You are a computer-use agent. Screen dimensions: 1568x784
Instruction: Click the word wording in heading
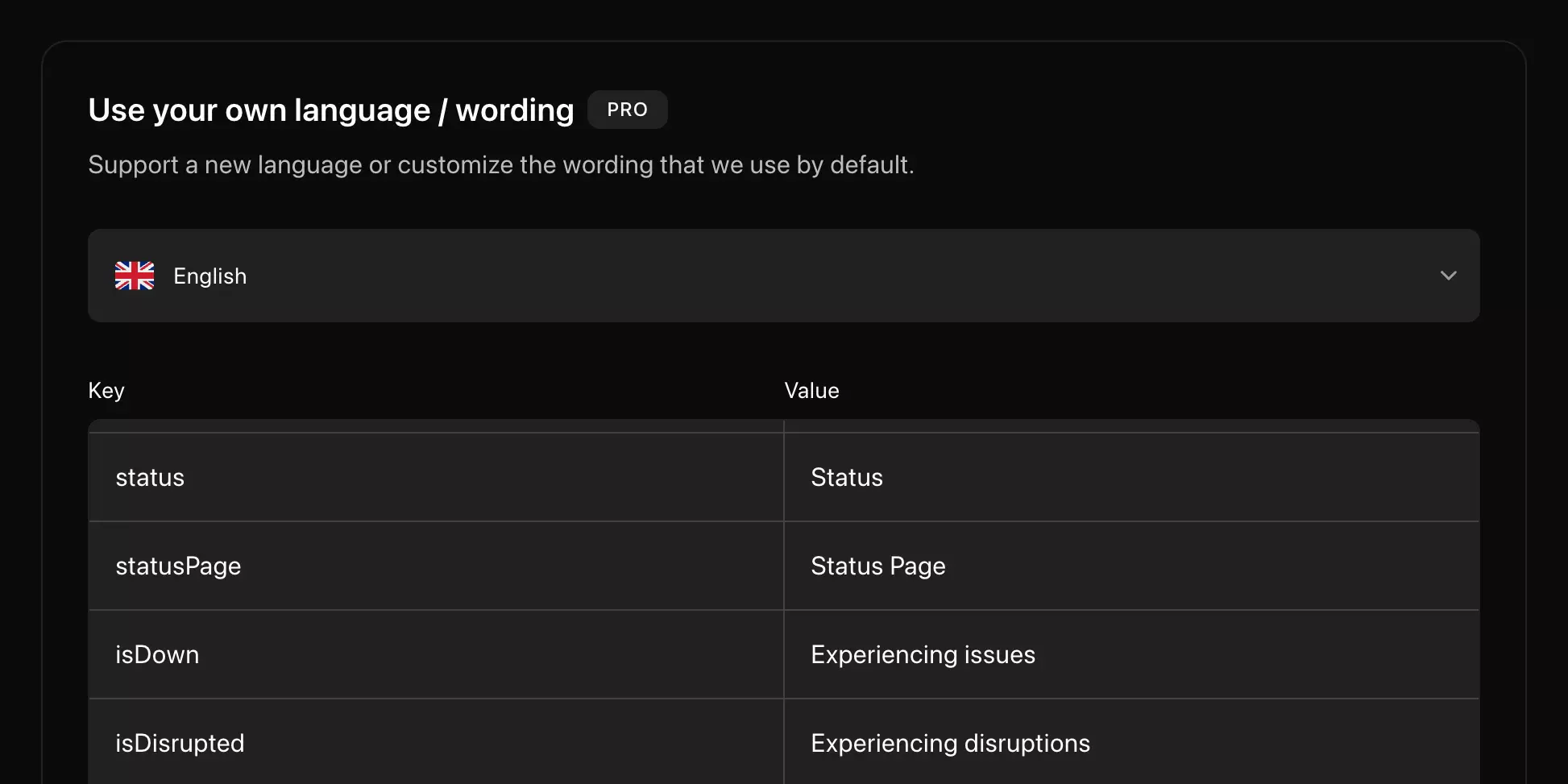pos(515,111)
